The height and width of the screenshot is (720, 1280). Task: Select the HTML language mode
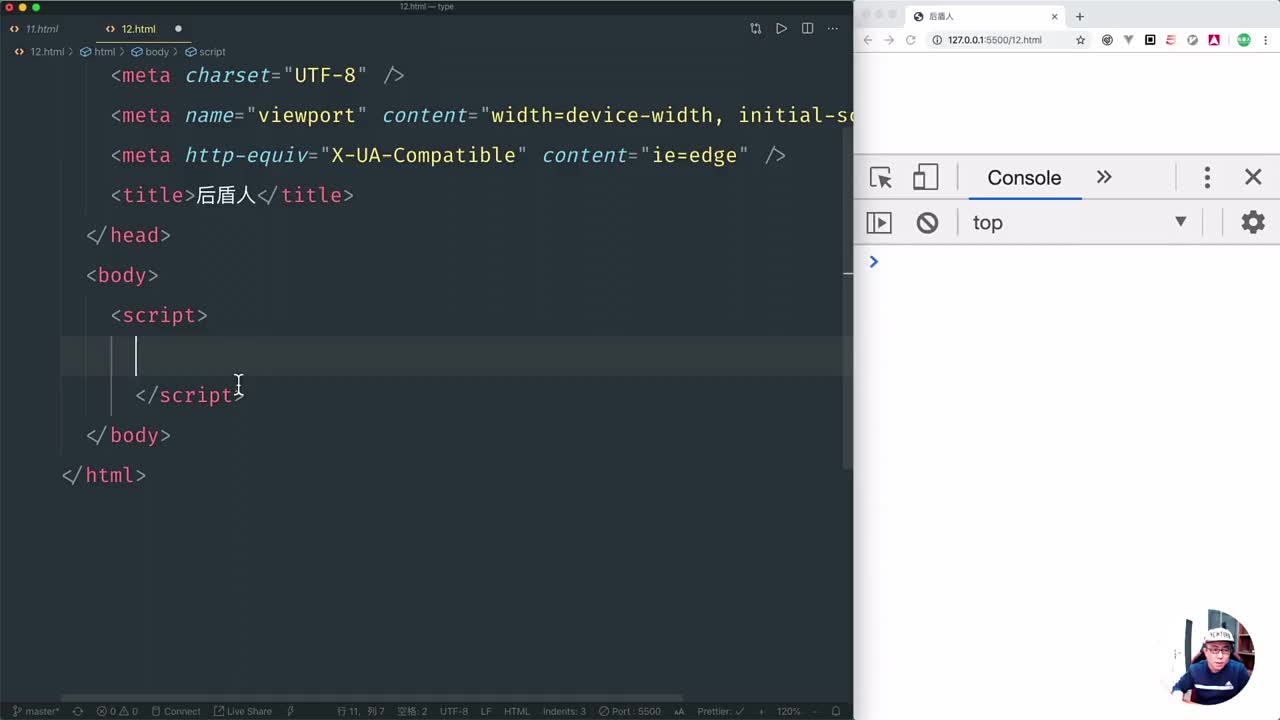[x=517, y=711]
